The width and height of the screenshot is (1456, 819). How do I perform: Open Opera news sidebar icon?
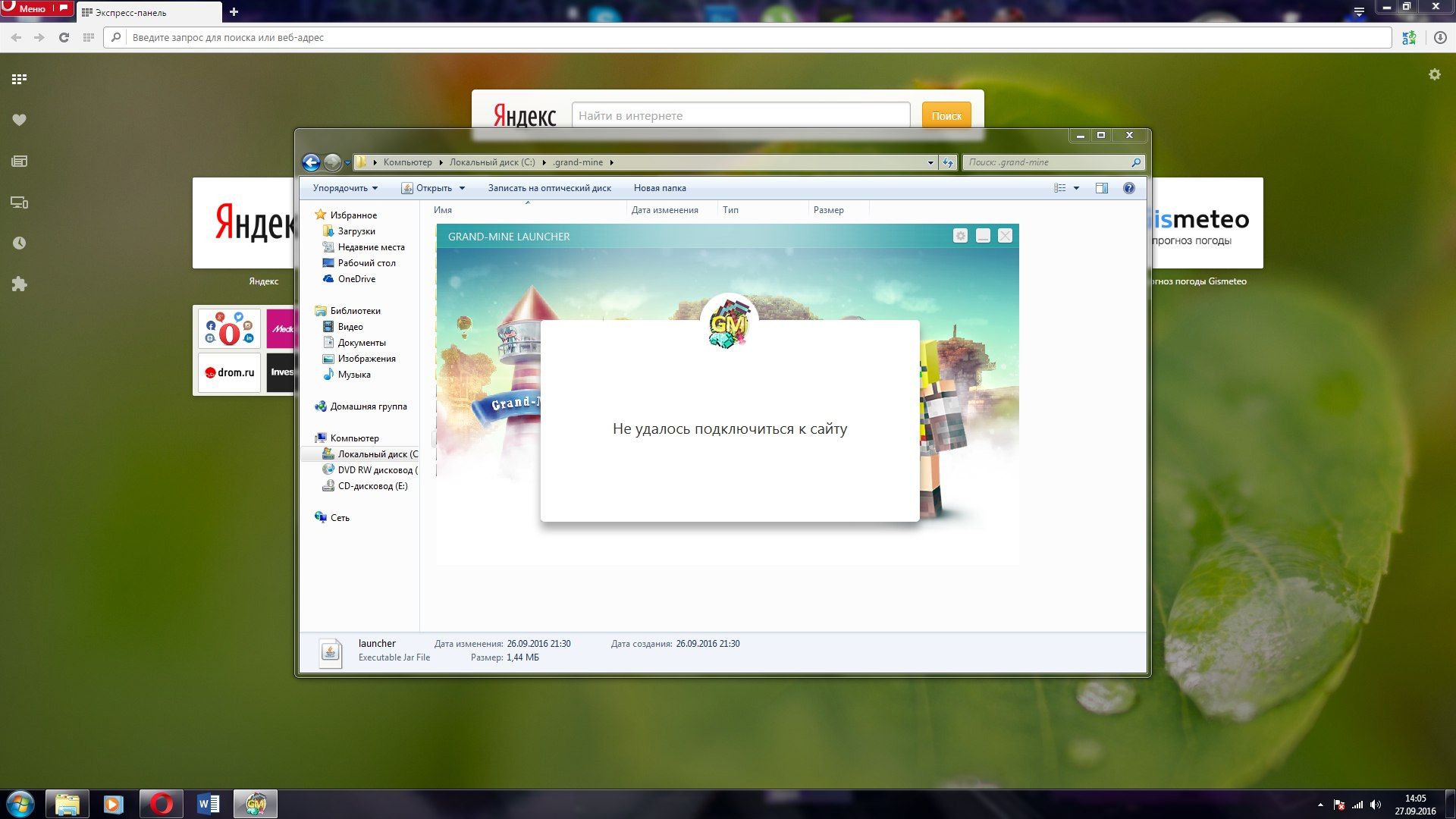19,161
